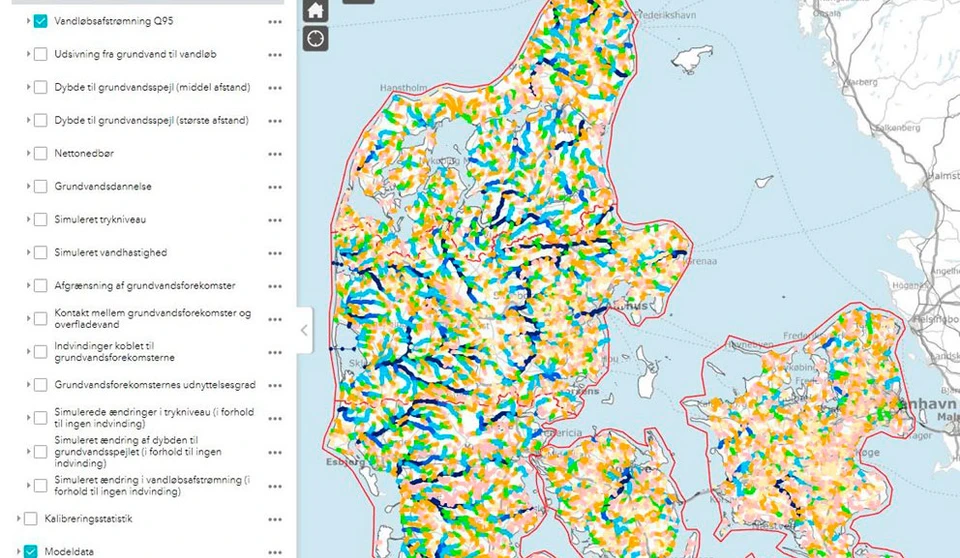Open options menu for Grundvandsdannelse layer
Screen dimensions: 960x558
click(275, 187)
